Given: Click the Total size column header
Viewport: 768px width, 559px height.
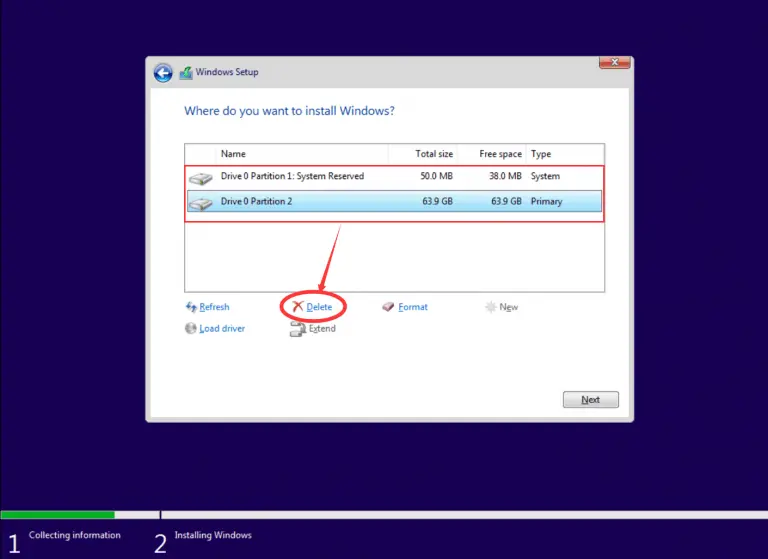Looking at the screenshot, I should pos(423,154).
